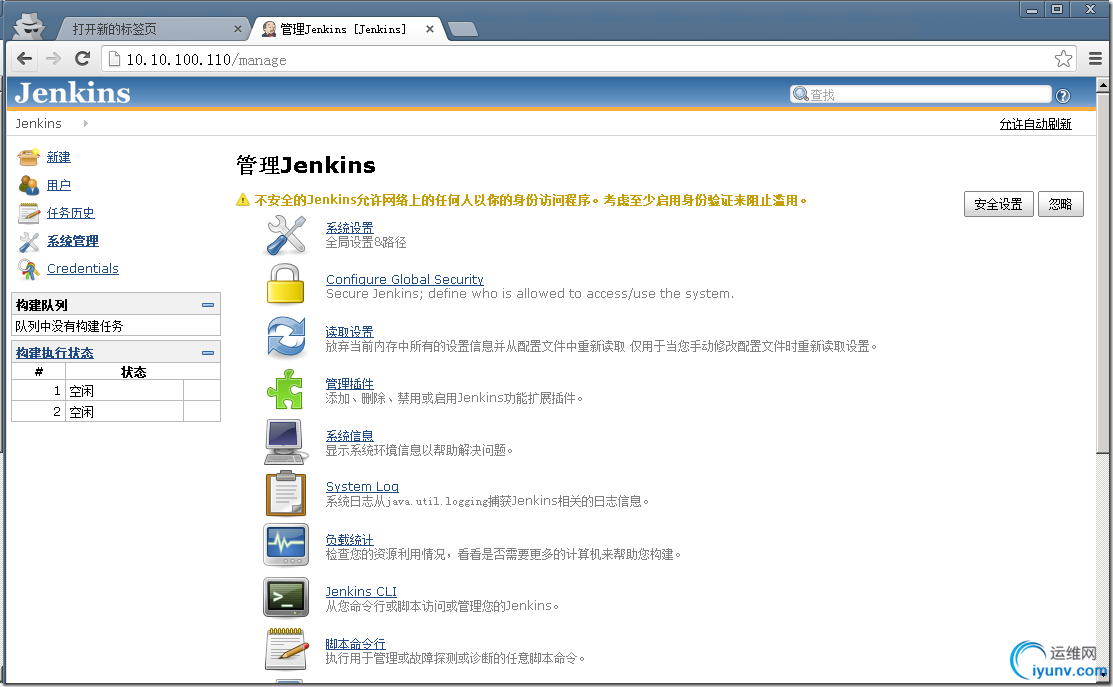Open the 系统设置 link
Viewport: 1113px width, 687px height.
pos(349,228)
